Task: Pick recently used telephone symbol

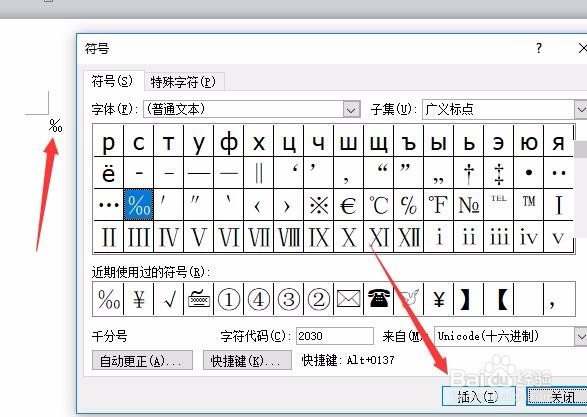Action: click(x=378, y=299)
